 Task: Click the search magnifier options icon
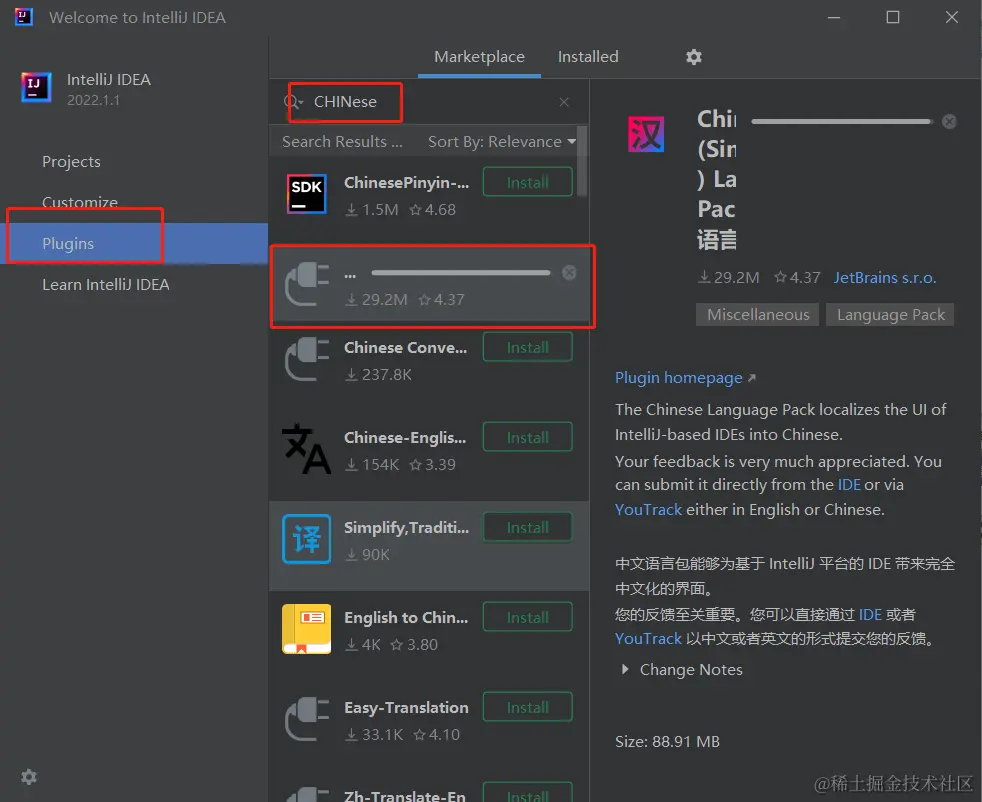(293, 102)
